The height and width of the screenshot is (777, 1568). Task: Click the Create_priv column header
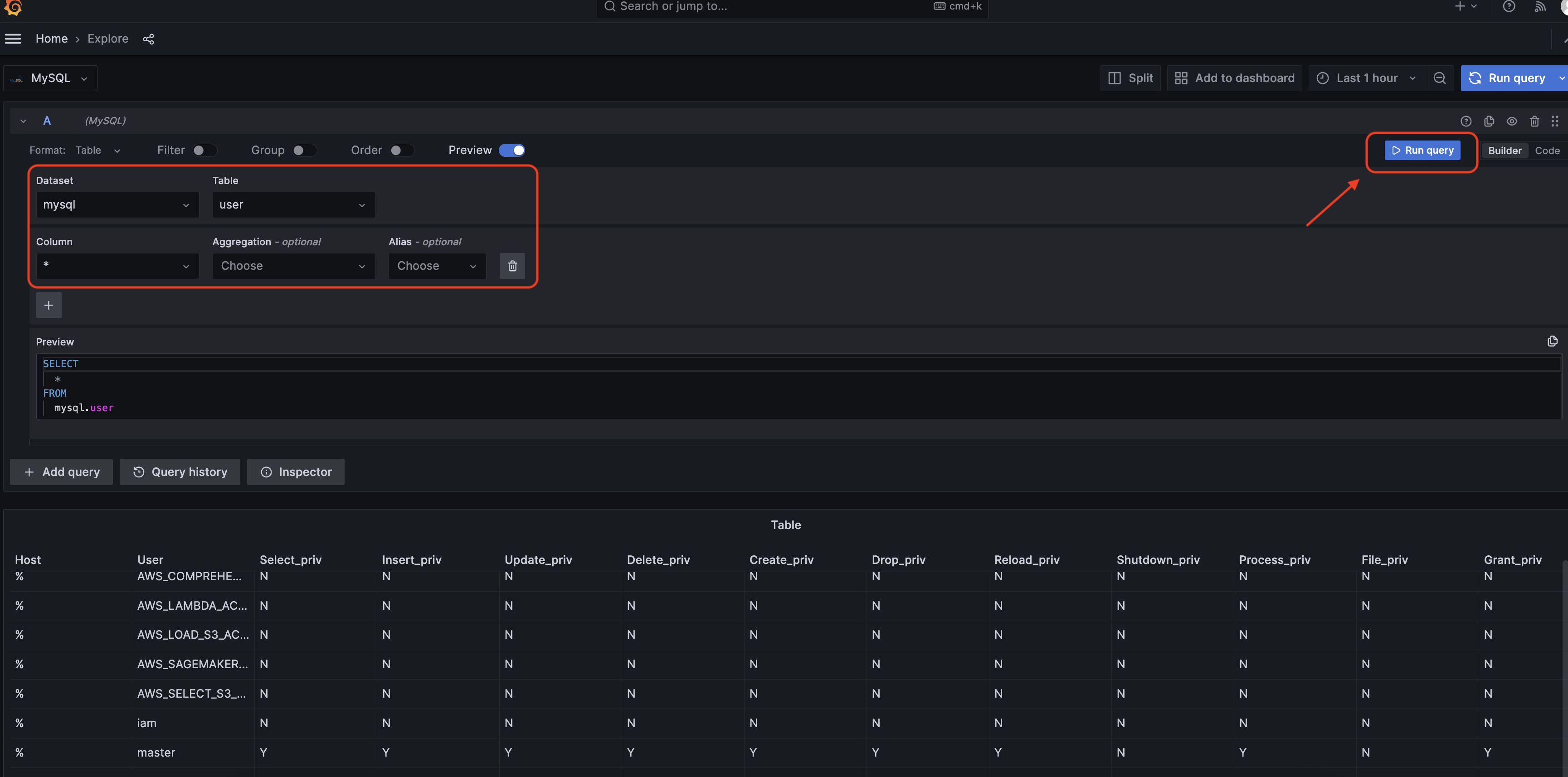[781, 560]
